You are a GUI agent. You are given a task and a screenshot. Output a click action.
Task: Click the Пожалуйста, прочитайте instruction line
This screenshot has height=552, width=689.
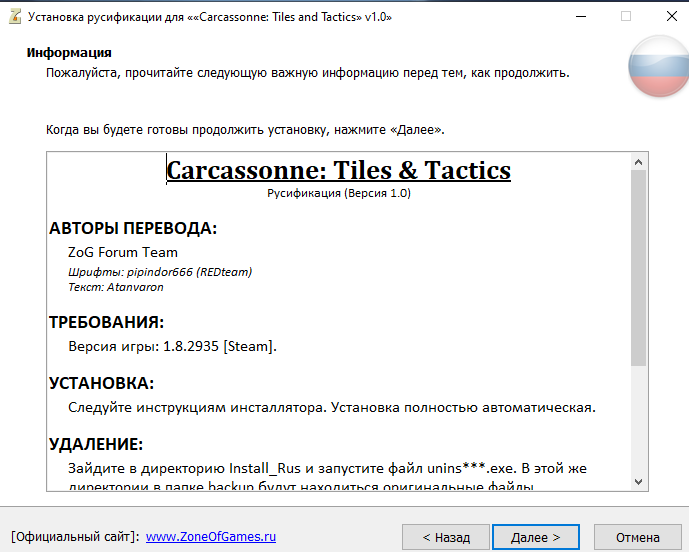point(308,73)
